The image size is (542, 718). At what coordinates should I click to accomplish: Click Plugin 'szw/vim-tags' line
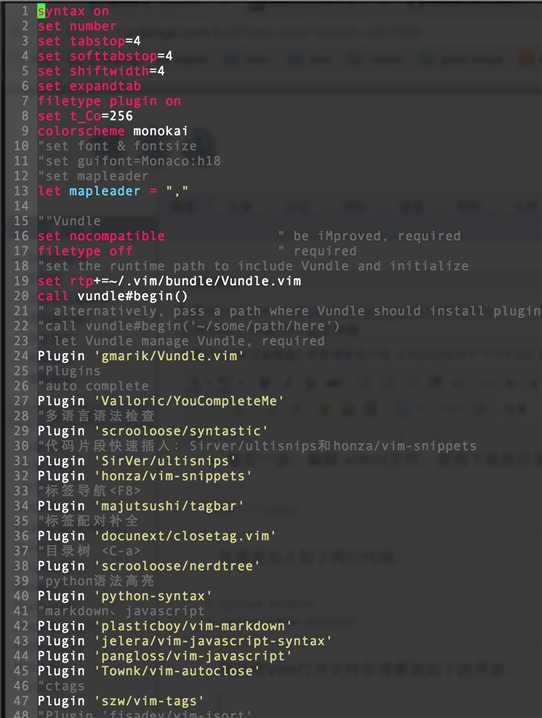click(x=121, y=701)
